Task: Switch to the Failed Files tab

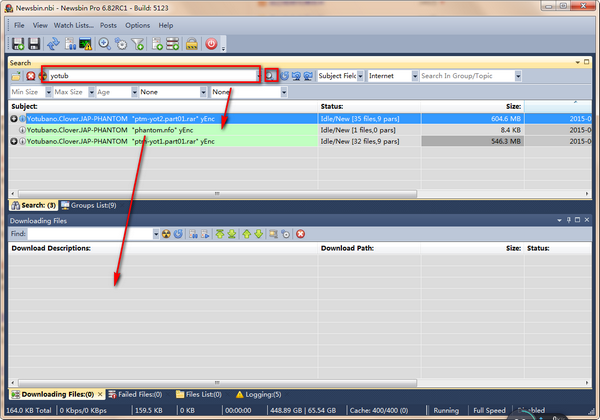Action: point(136,394)
